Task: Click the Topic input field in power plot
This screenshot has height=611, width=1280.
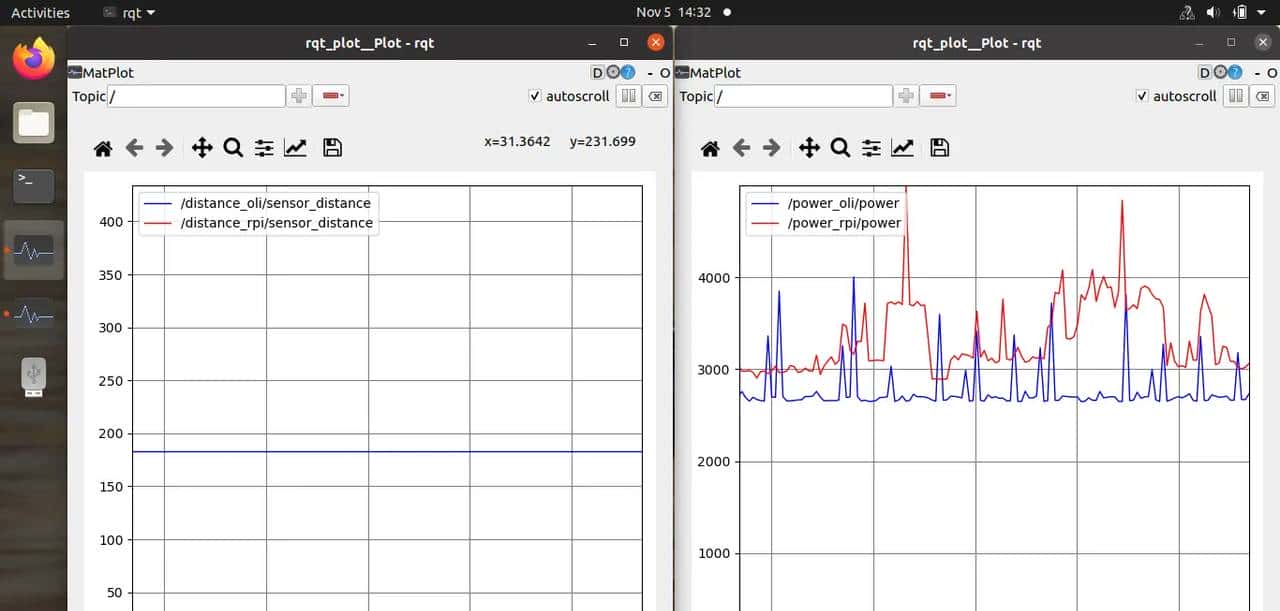Action: (804, 96)
